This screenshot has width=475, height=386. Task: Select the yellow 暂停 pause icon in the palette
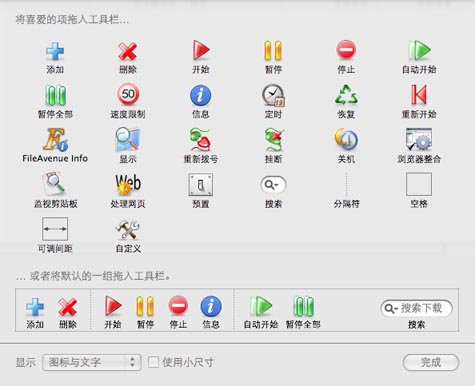273,50
